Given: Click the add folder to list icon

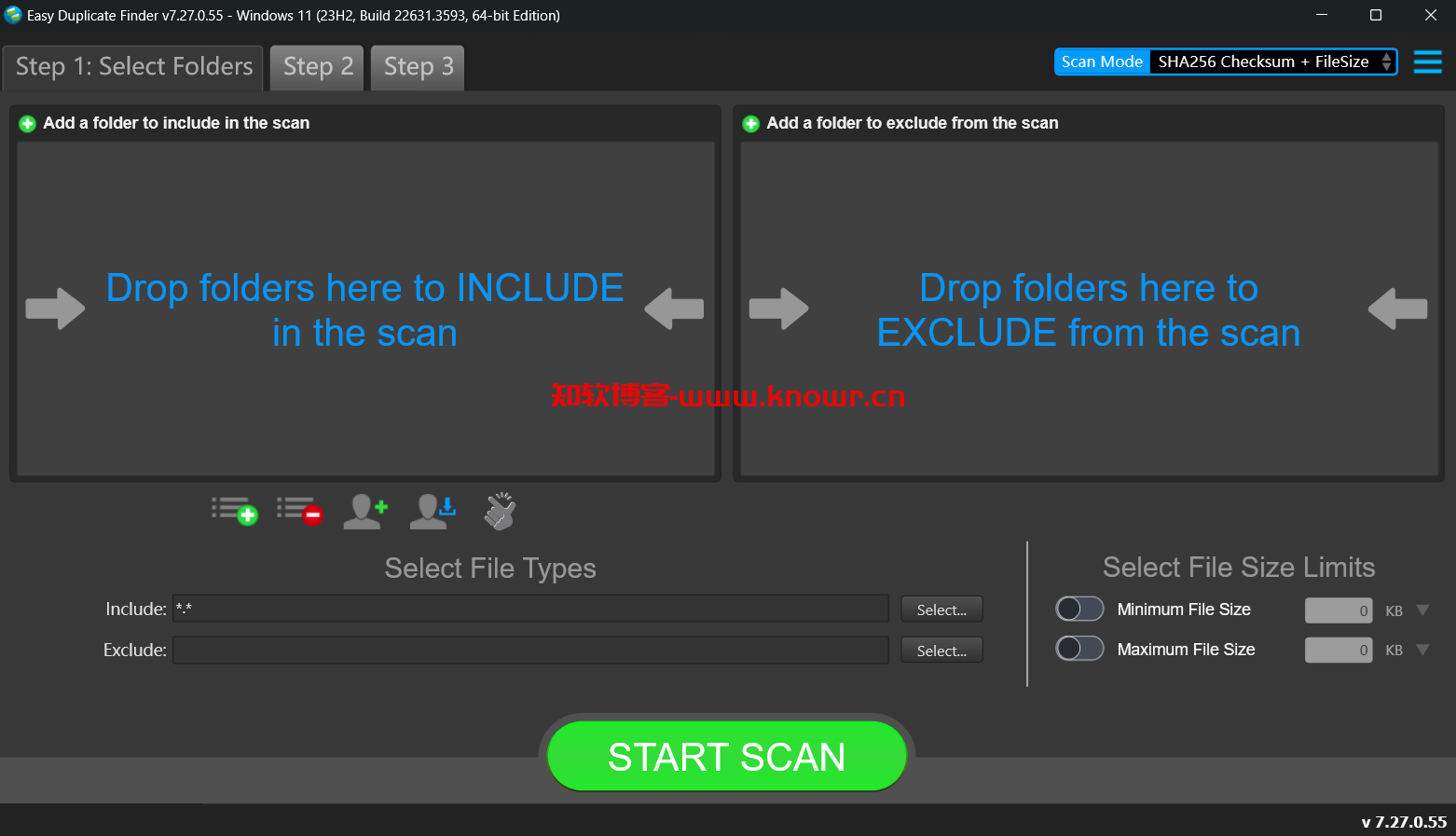Looking at the screenshot, I should (234, 511).
